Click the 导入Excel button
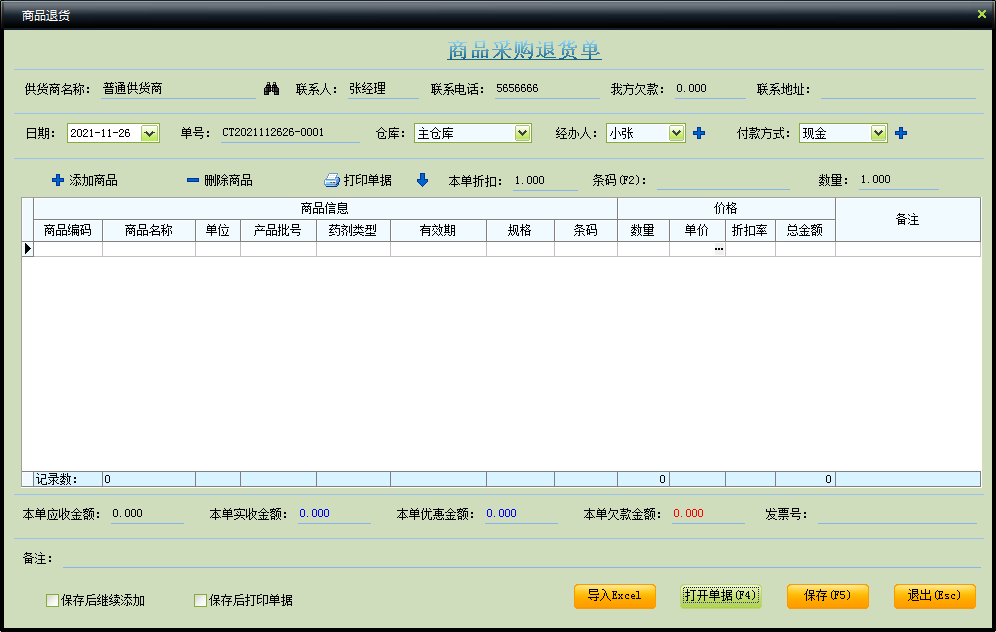Screen dimensions: 996x632 615,596
